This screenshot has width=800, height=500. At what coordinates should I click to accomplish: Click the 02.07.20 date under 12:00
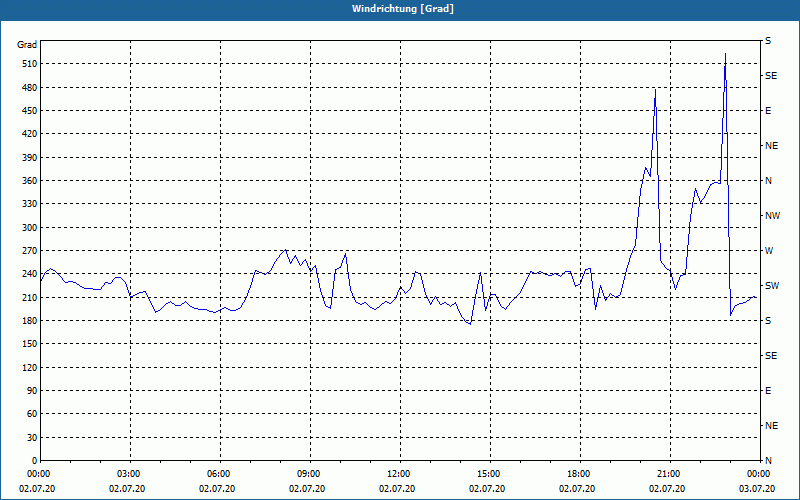(x=397, y=489)
